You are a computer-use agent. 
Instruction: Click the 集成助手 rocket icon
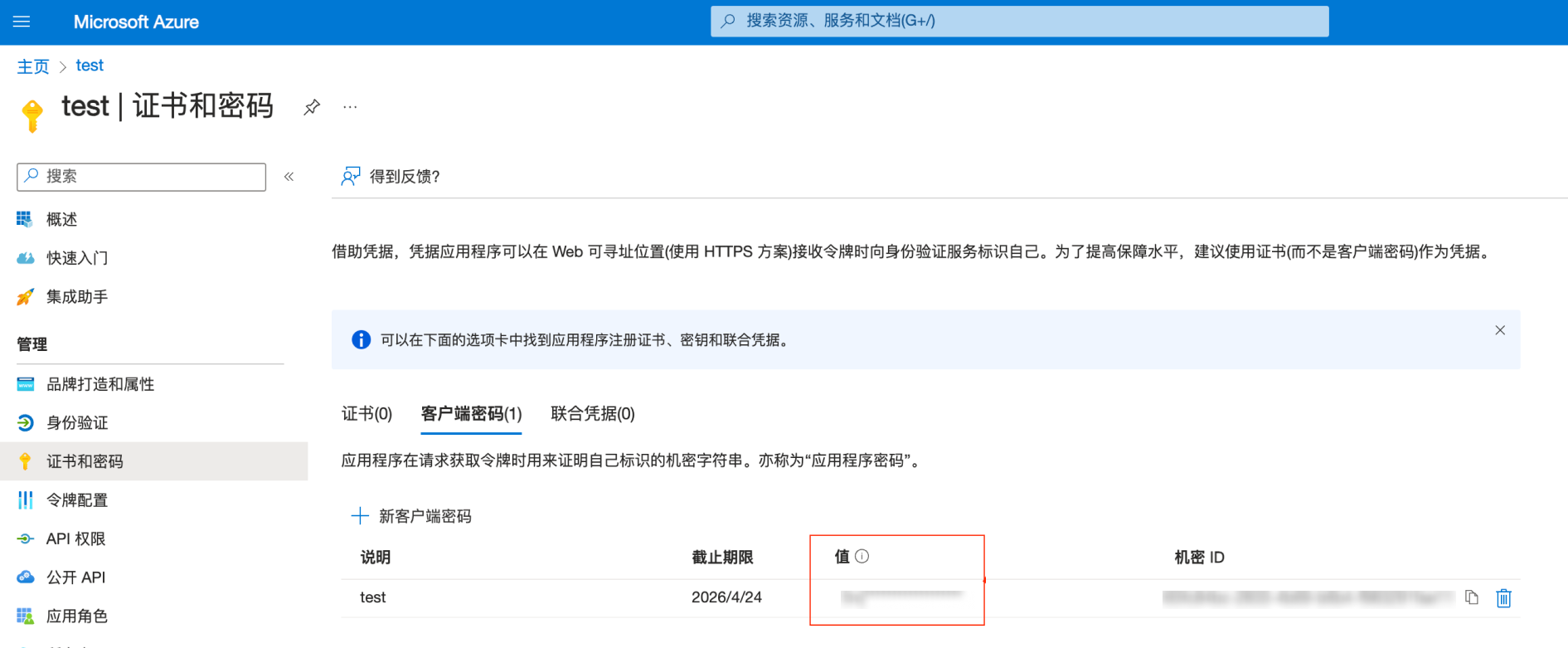pyautogui.click(x=25, y=296)
